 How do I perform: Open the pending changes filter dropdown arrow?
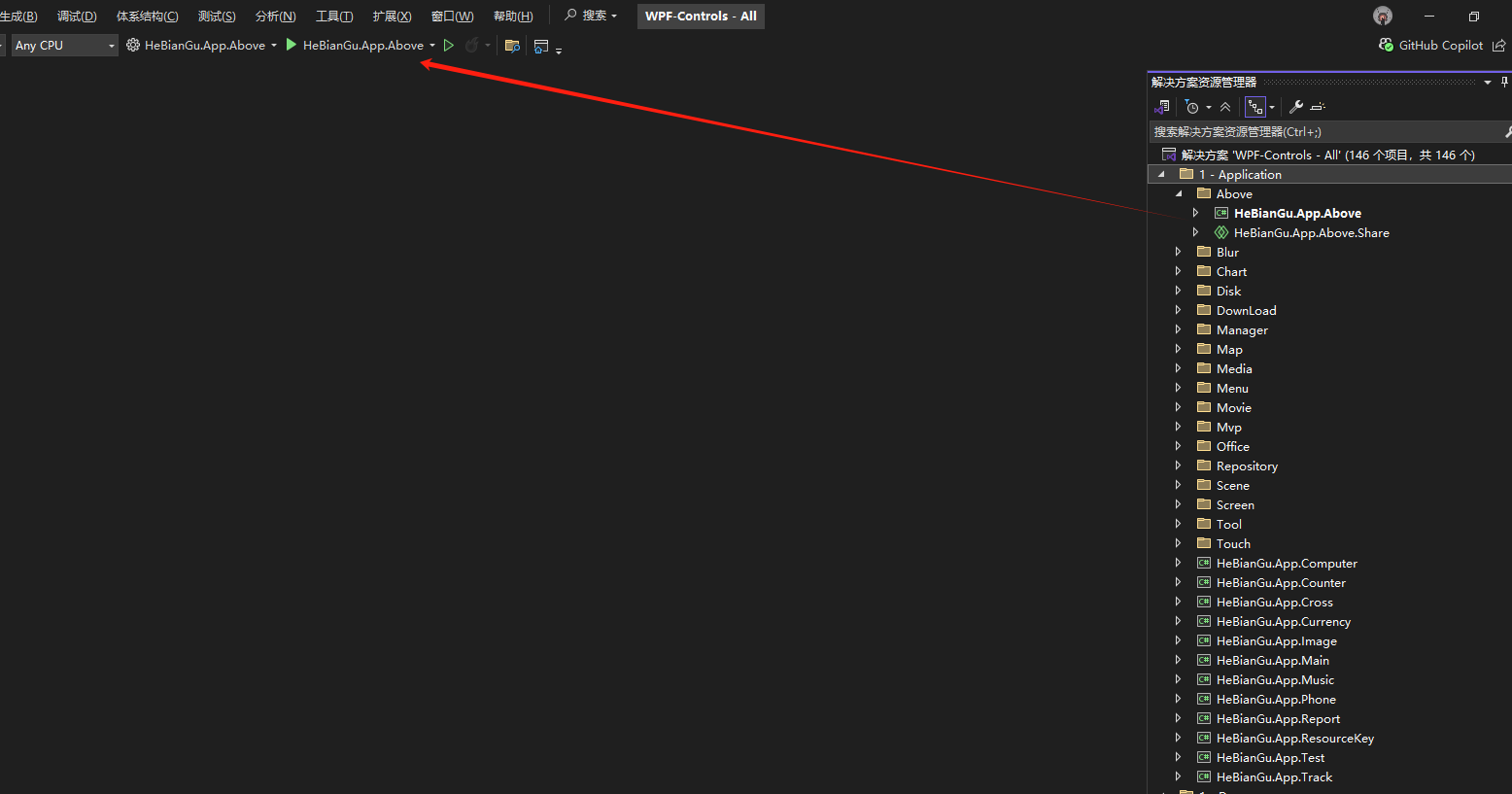(x=1208, y=107)
